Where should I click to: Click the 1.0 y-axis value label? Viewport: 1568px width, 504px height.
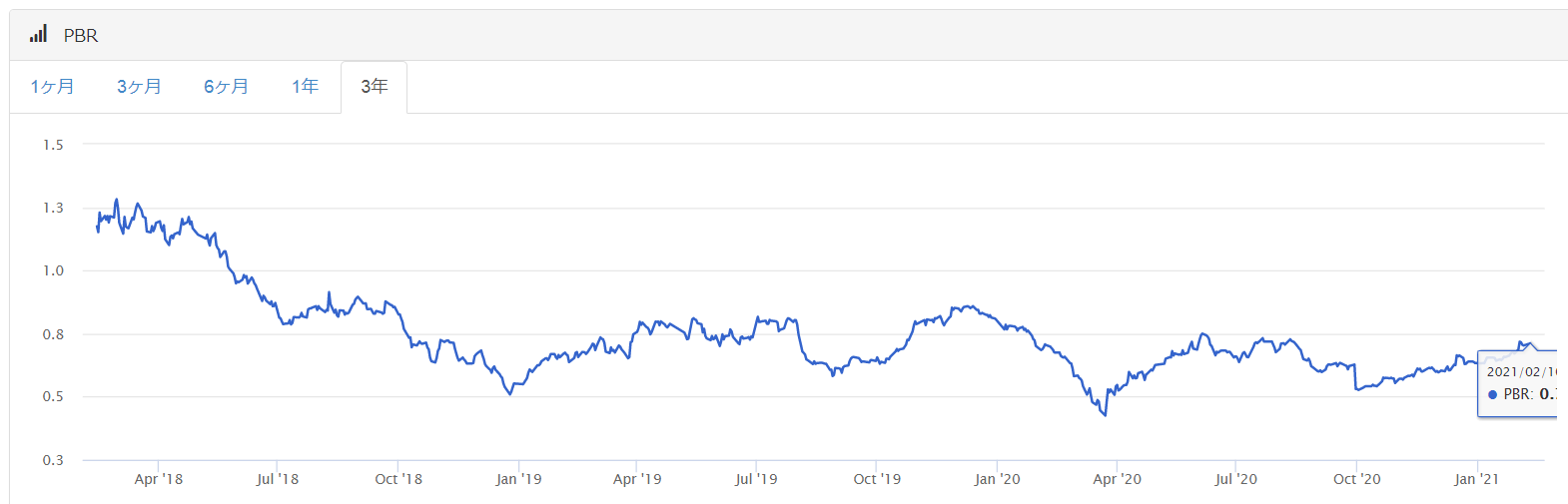pyautogui.click(x=53, y=270)
